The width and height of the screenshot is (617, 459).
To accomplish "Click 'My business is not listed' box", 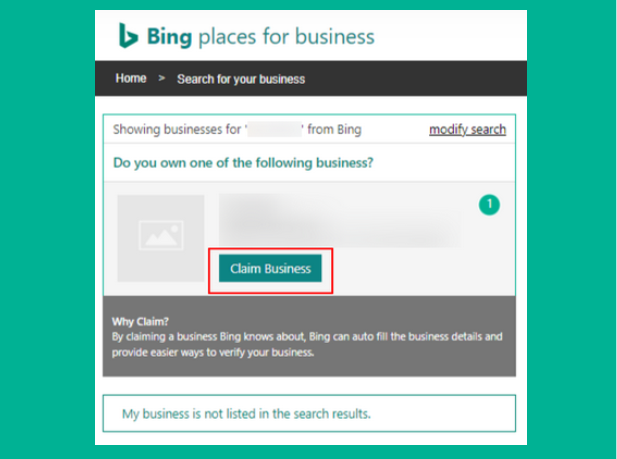I will tap(309, 413).
